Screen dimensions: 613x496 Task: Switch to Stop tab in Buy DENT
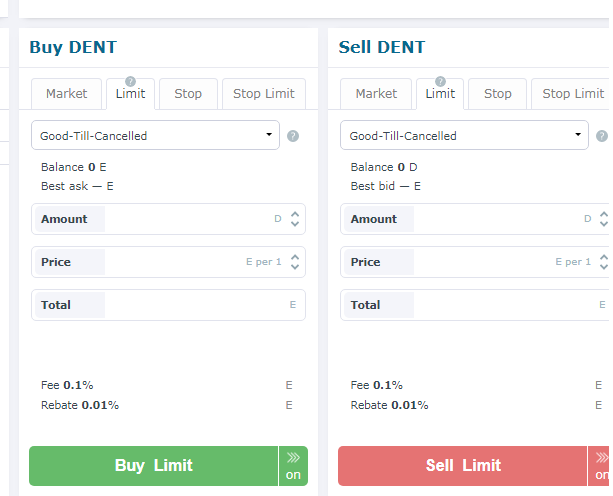(188, 94)
